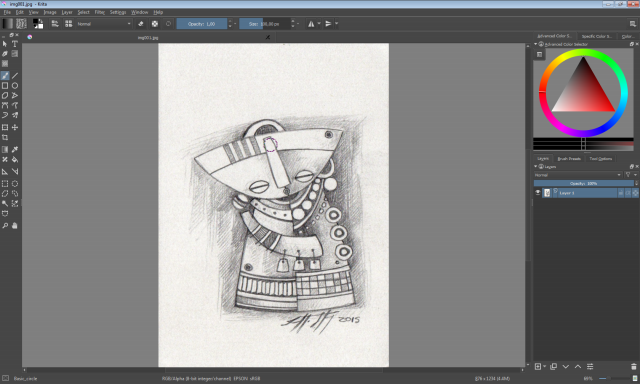Screen dimensions: 640x384
Task: Open the brush presets chooser button
Action: (69, 24)
